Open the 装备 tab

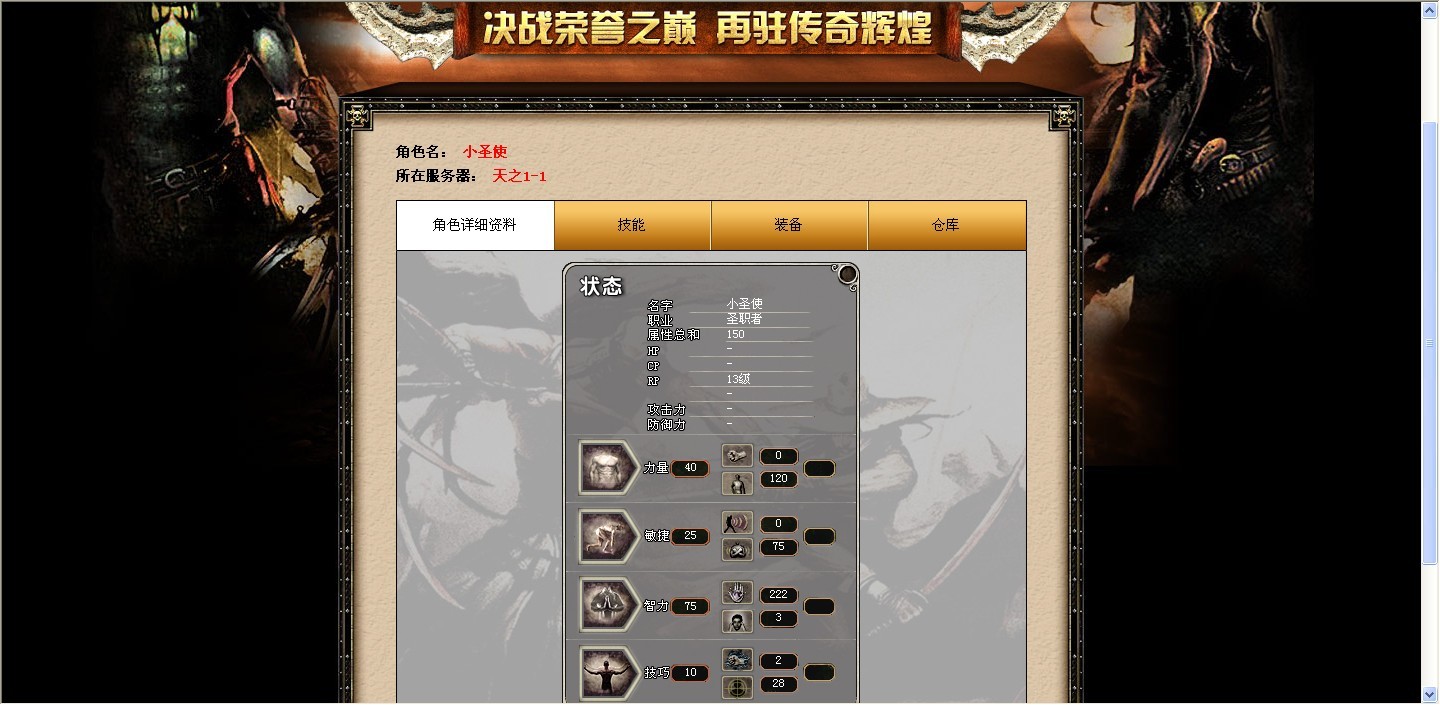tap(789, 225)
